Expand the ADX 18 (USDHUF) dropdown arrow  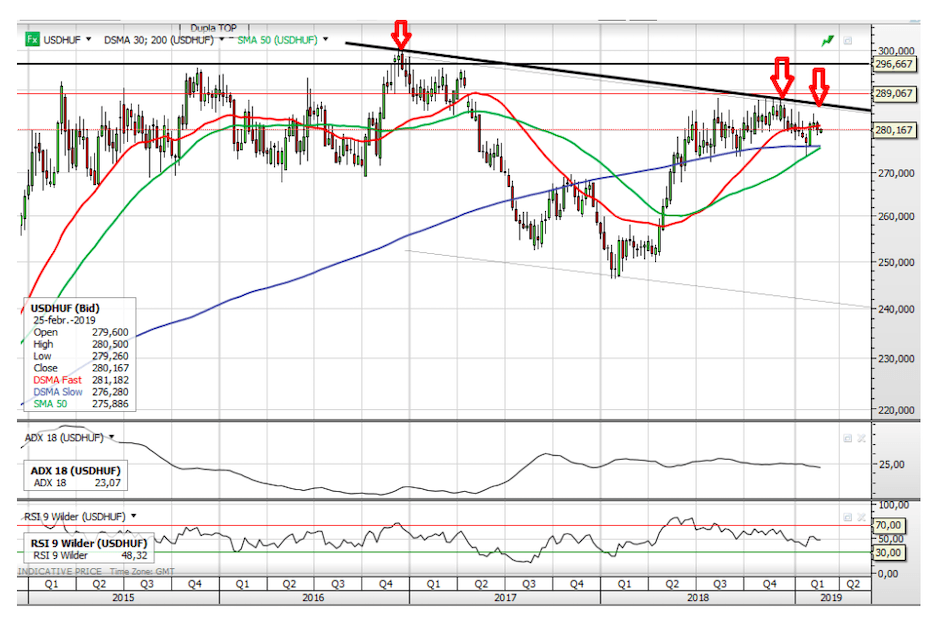111,438
